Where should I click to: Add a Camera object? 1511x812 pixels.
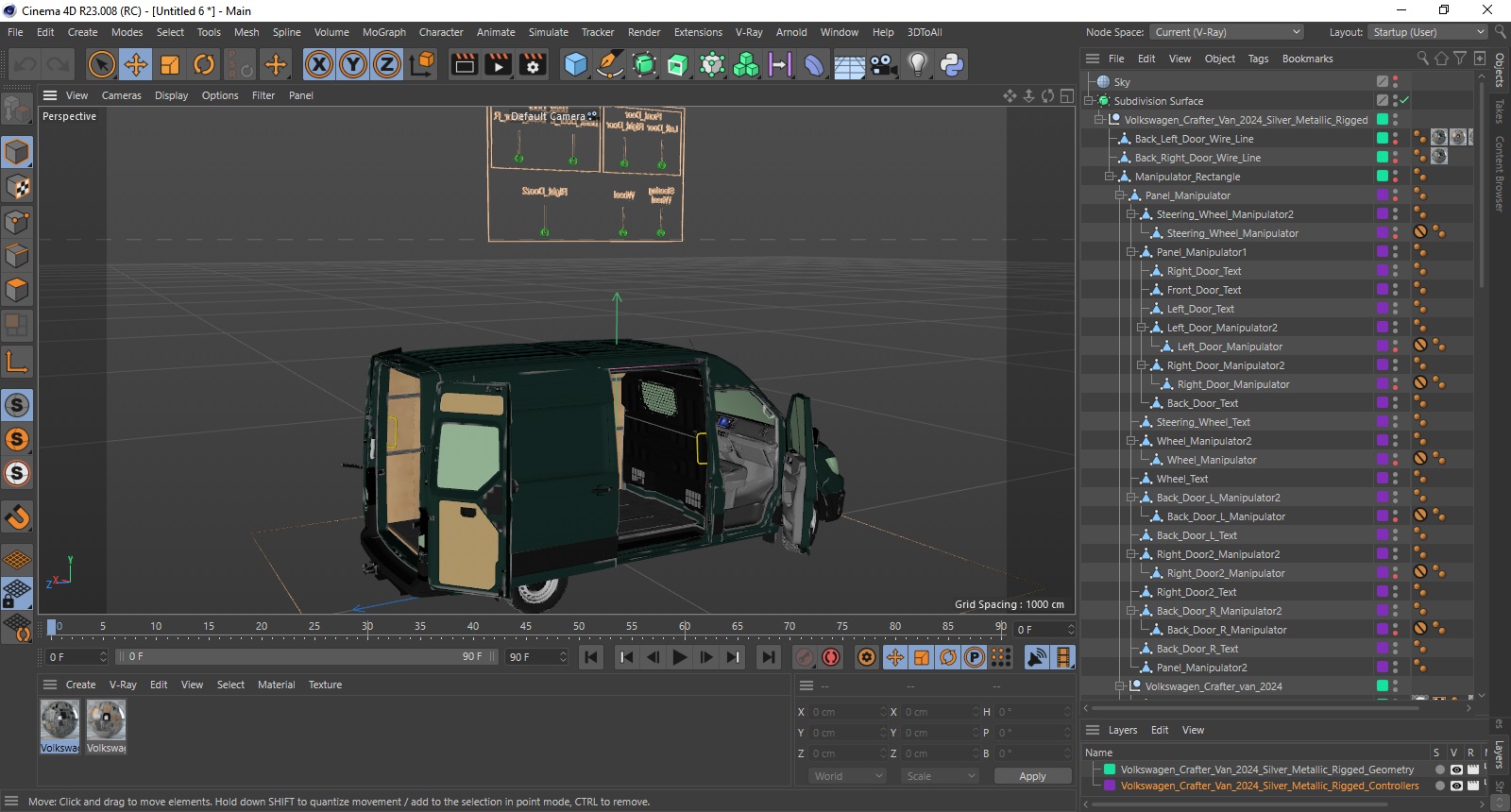[883, 64]
